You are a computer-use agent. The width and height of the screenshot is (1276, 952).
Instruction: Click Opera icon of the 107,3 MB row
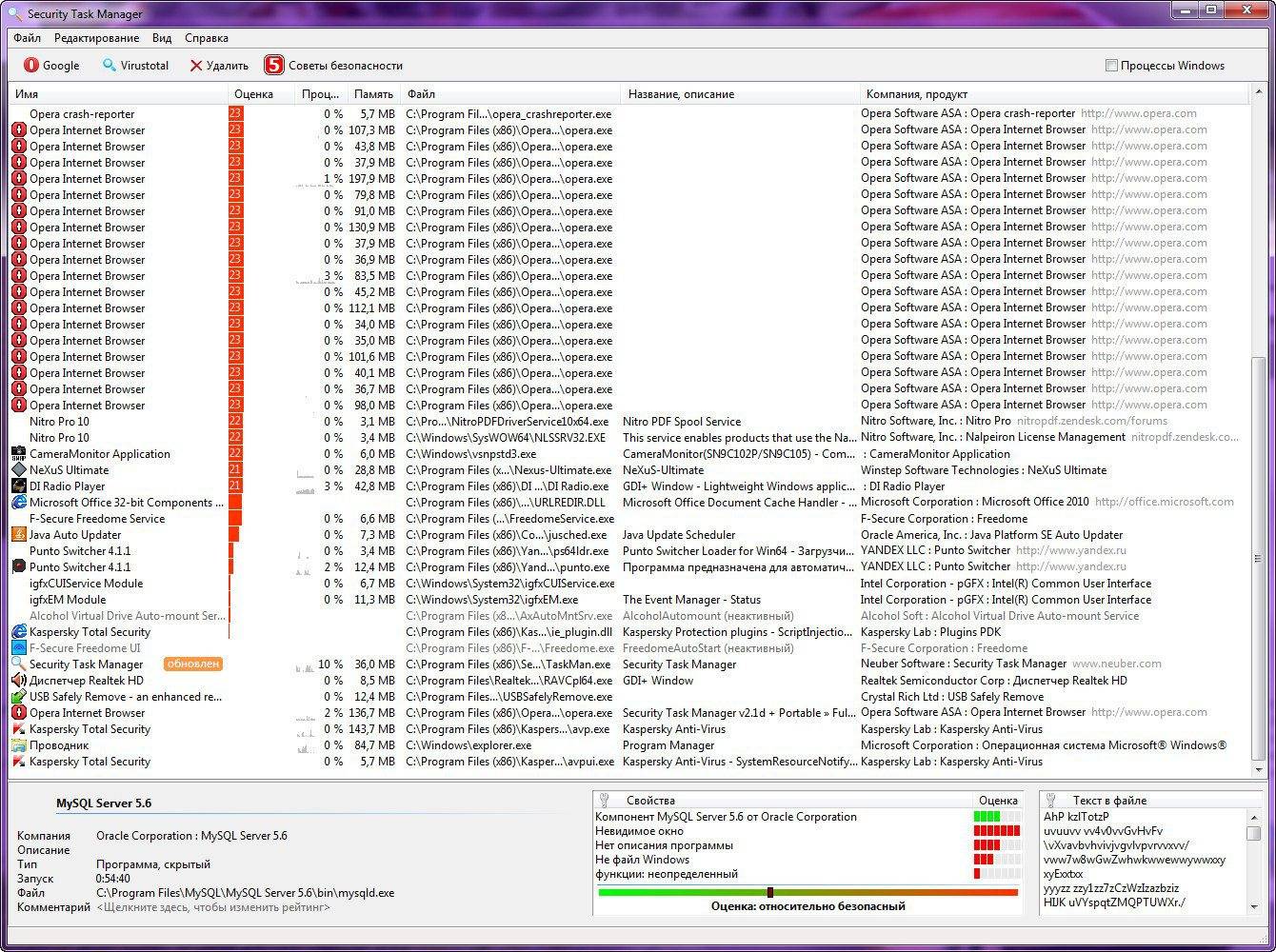(18, 130)
